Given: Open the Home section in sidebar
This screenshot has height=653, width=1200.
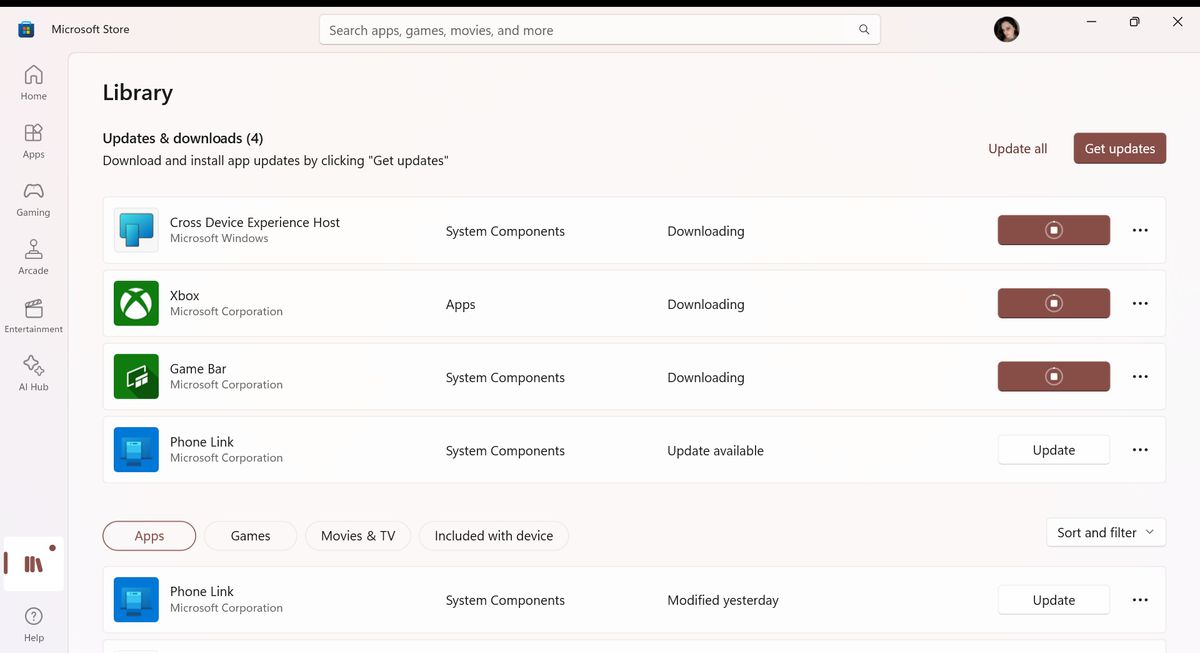Looking at the screenshot, I should [33, 83].
